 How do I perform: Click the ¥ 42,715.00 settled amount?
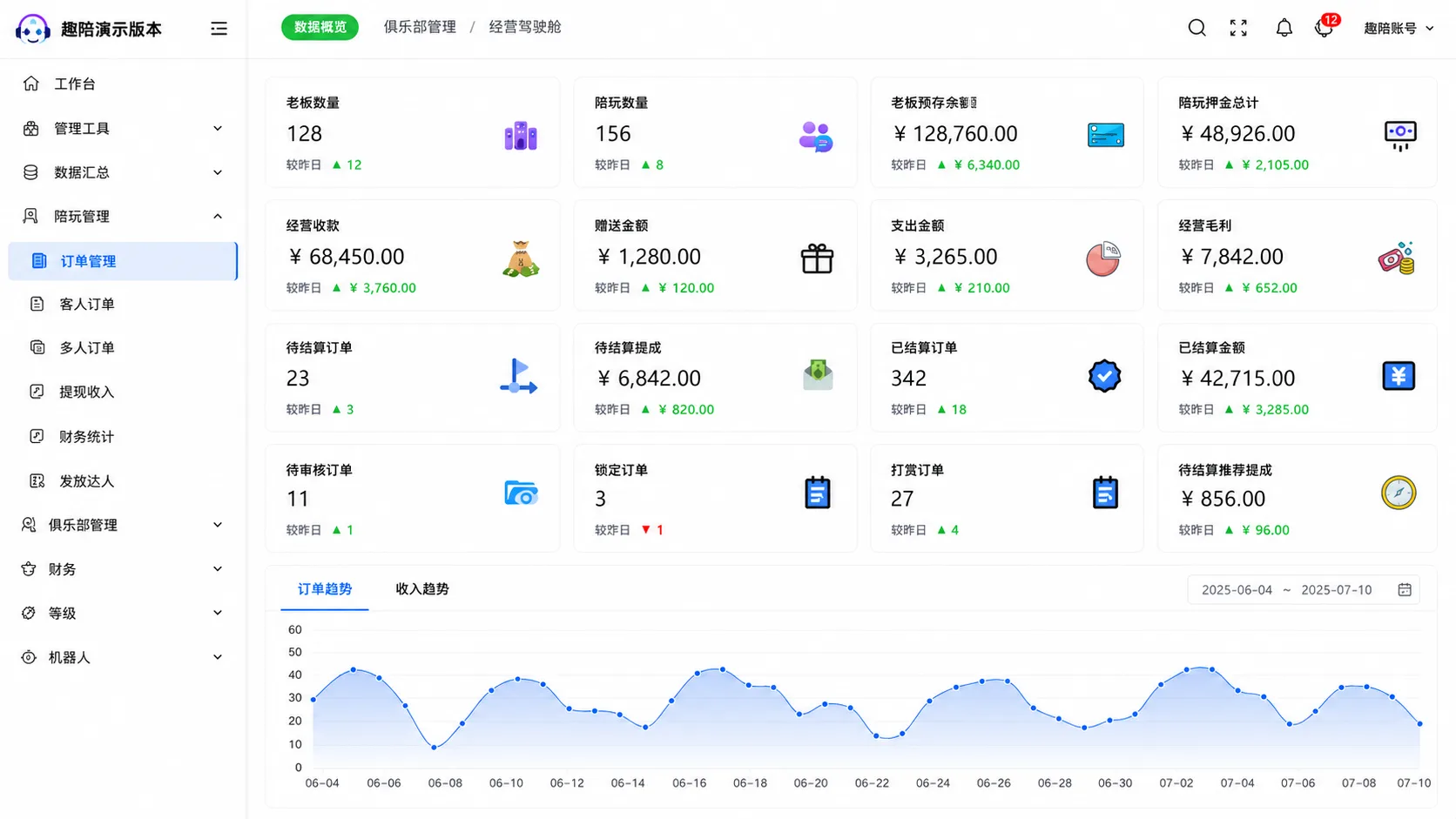pos(1237,379)
